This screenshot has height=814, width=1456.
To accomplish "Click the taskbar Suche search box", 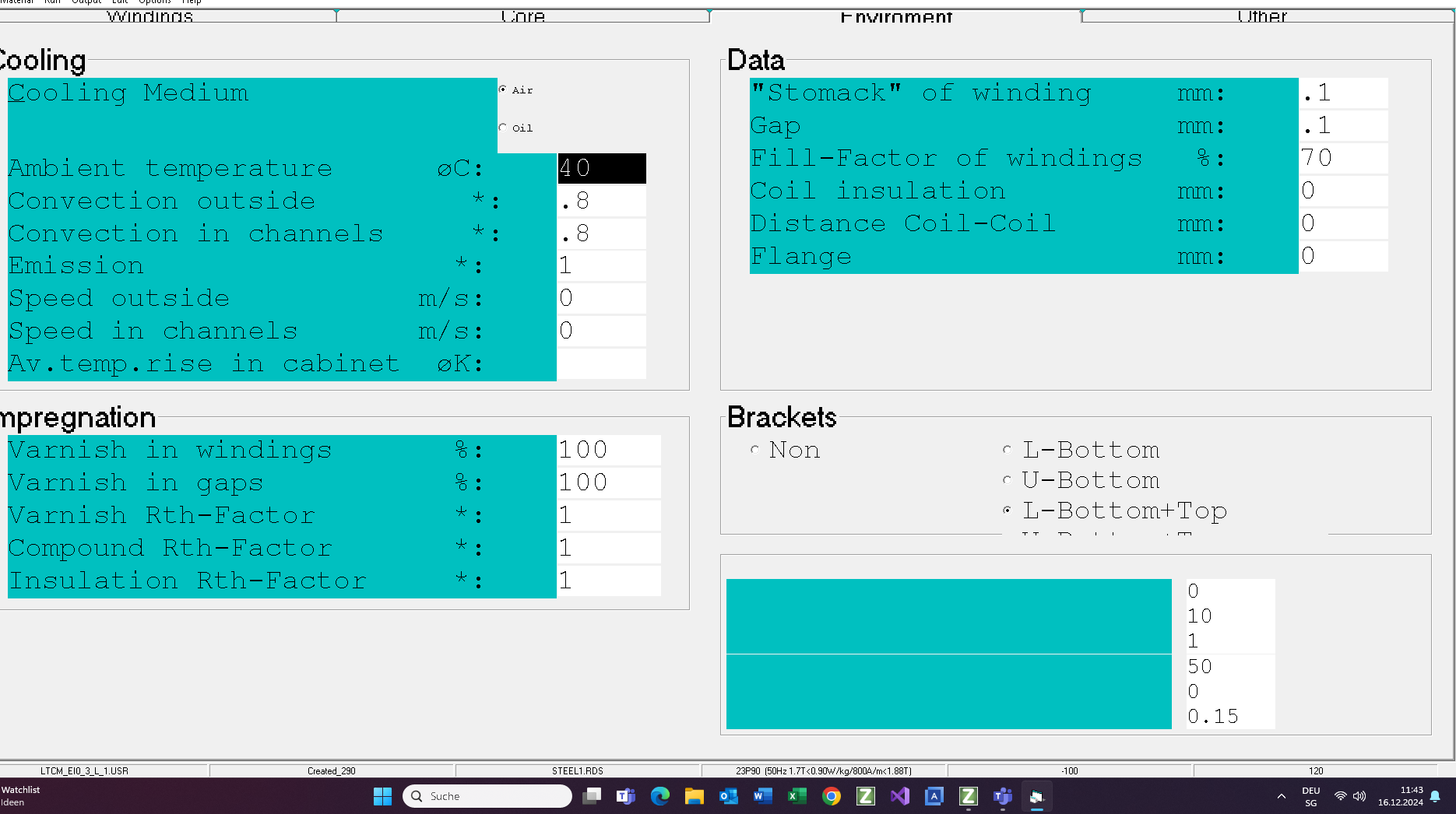I will 487,796.
